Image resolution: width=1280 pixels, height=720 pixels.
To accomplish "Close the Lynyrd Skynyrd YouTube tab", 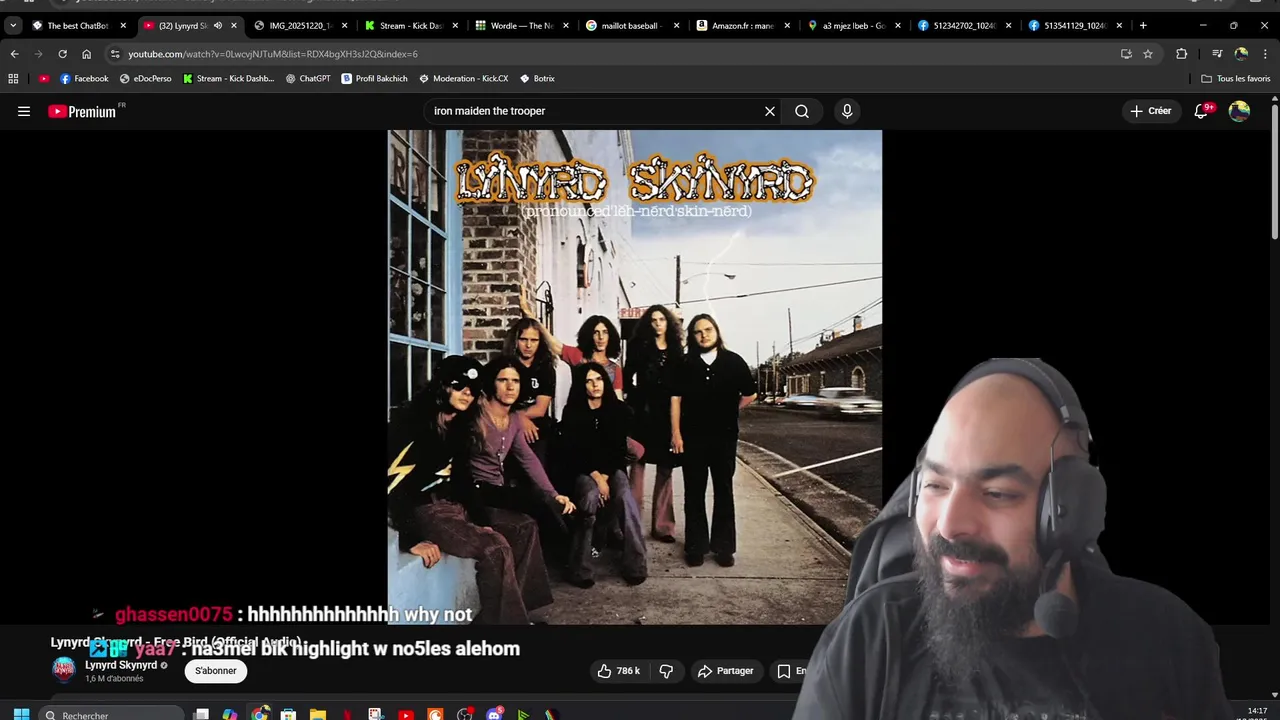I will (234, 25).
